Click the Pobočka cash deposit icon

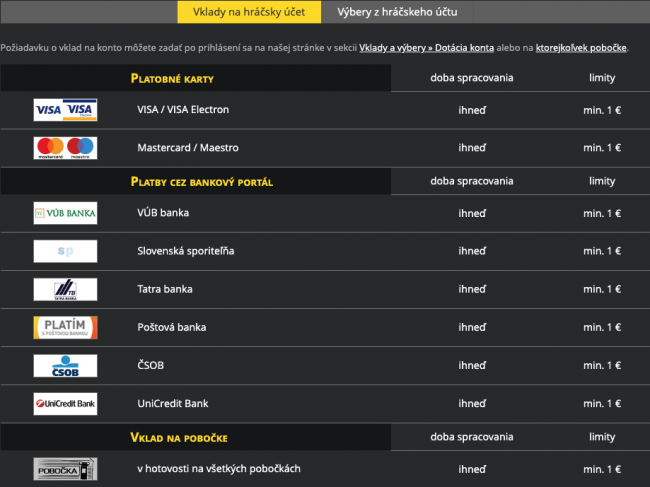(65, 469)
